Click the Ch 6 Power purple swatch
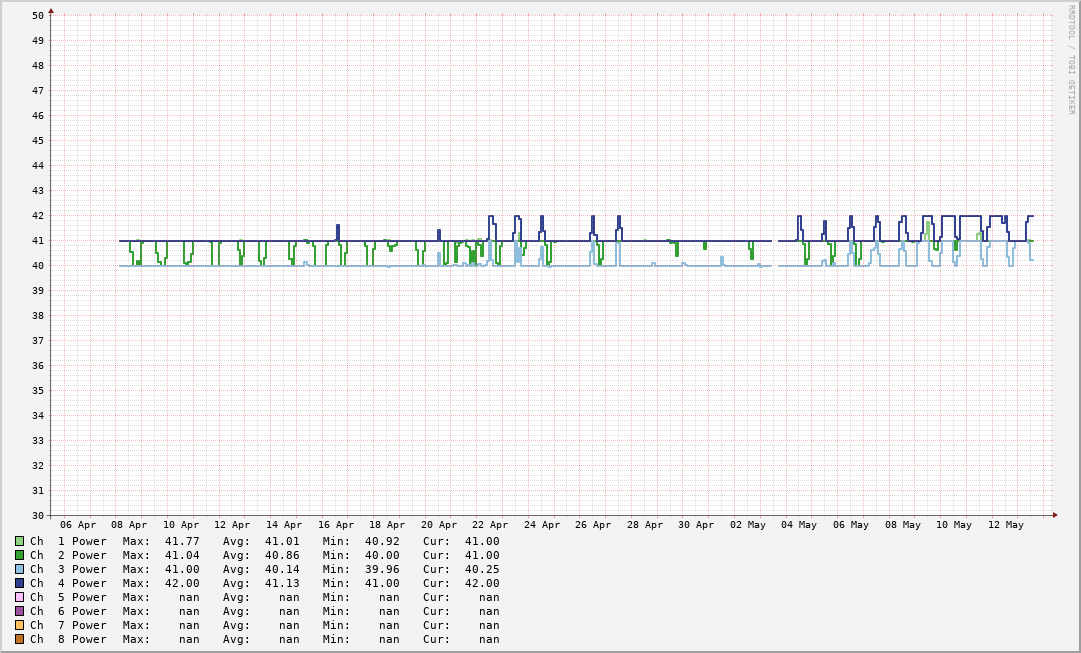 click(19, 611)
